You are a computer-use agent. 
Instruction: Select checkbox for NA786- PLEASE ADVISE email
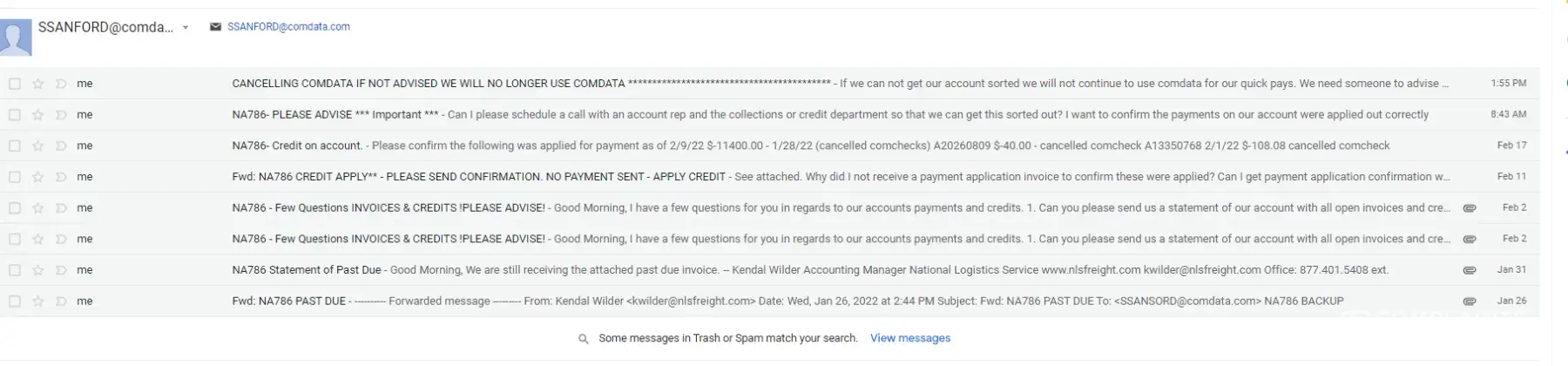pos(15,115)
